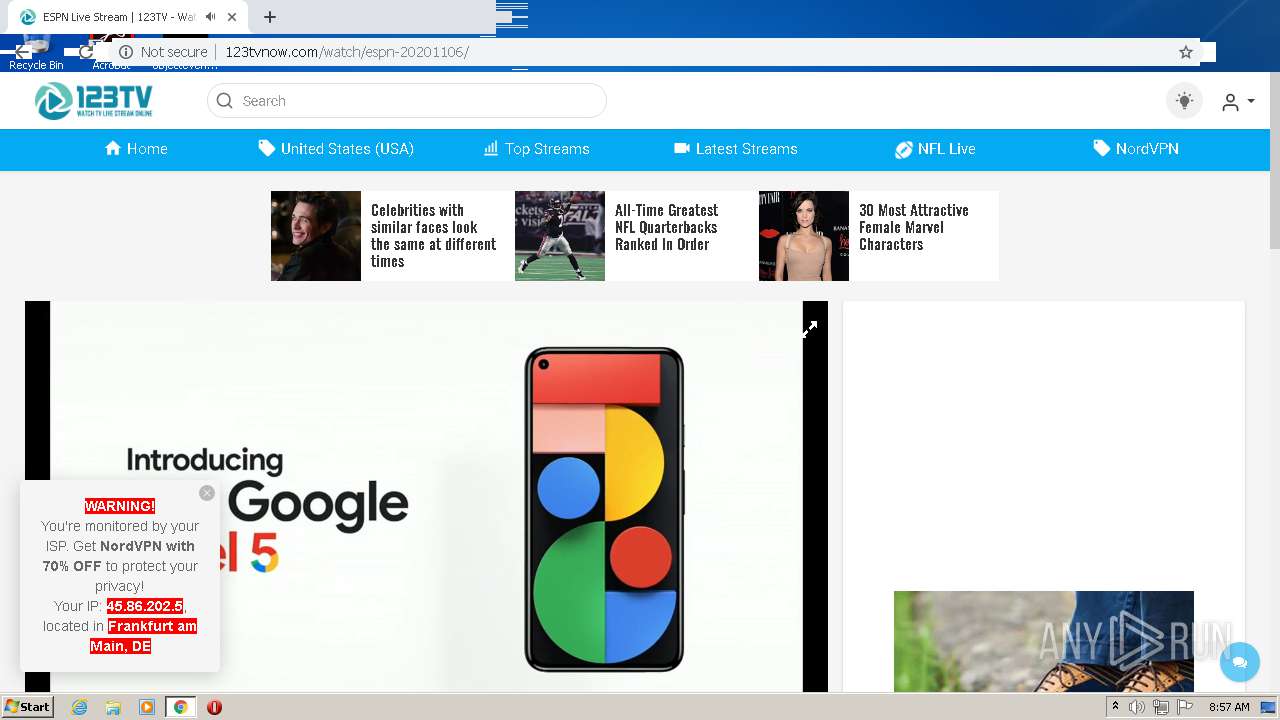Go to Home menu item

coord(136,149)
